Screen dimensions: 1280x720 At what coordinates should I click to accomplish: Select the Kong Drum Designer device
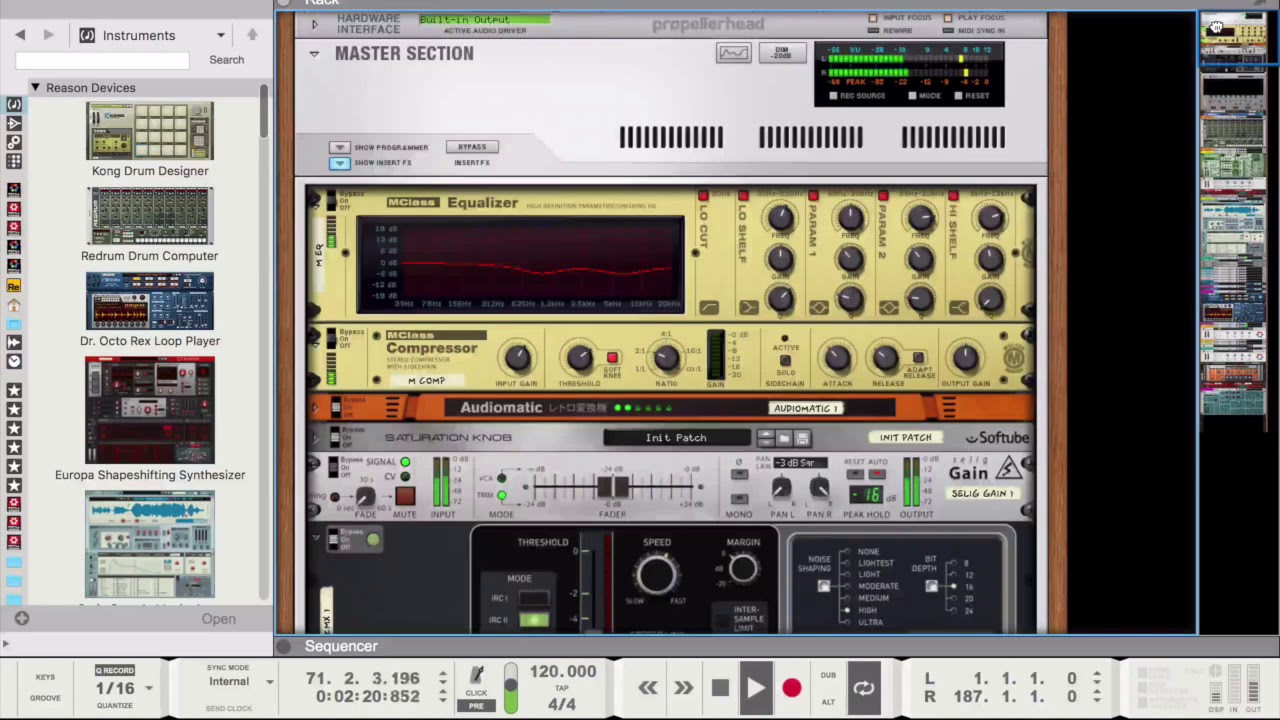(150, 140)
